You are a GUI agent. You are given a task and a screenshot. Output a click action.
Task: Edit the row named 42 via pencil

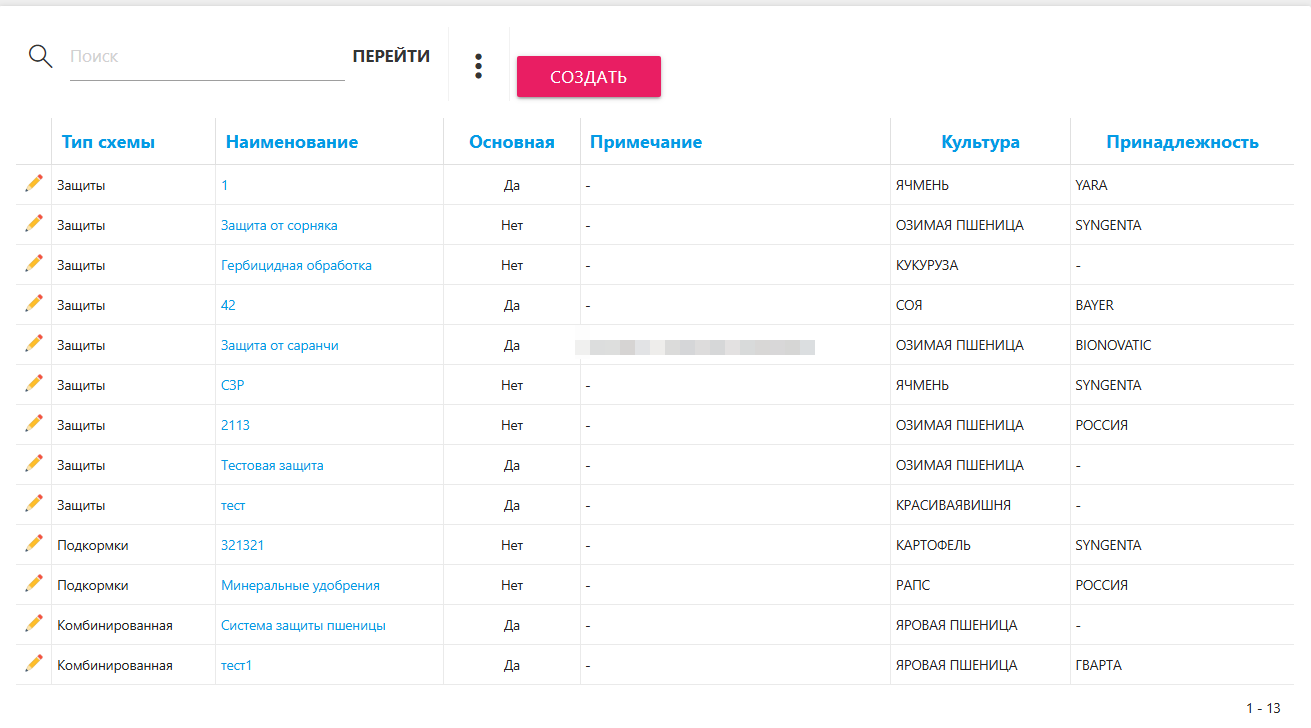(34, 304)
